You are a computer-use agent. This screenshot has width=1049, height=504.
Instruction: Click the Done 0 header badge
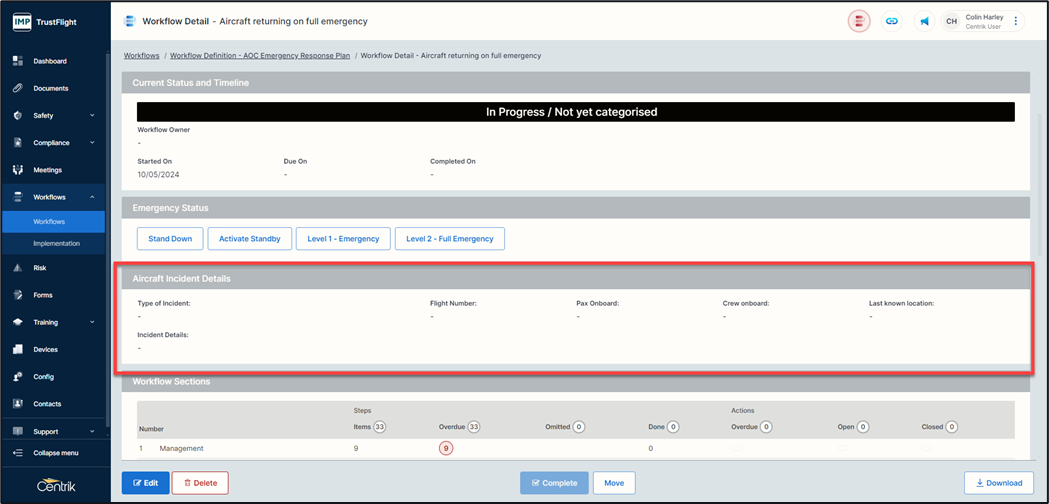click(673, 426)
